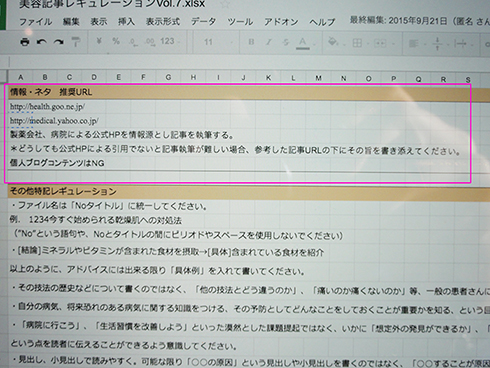Select the cell starting ・自分の病気、将来恐れのある

[250, 308]
